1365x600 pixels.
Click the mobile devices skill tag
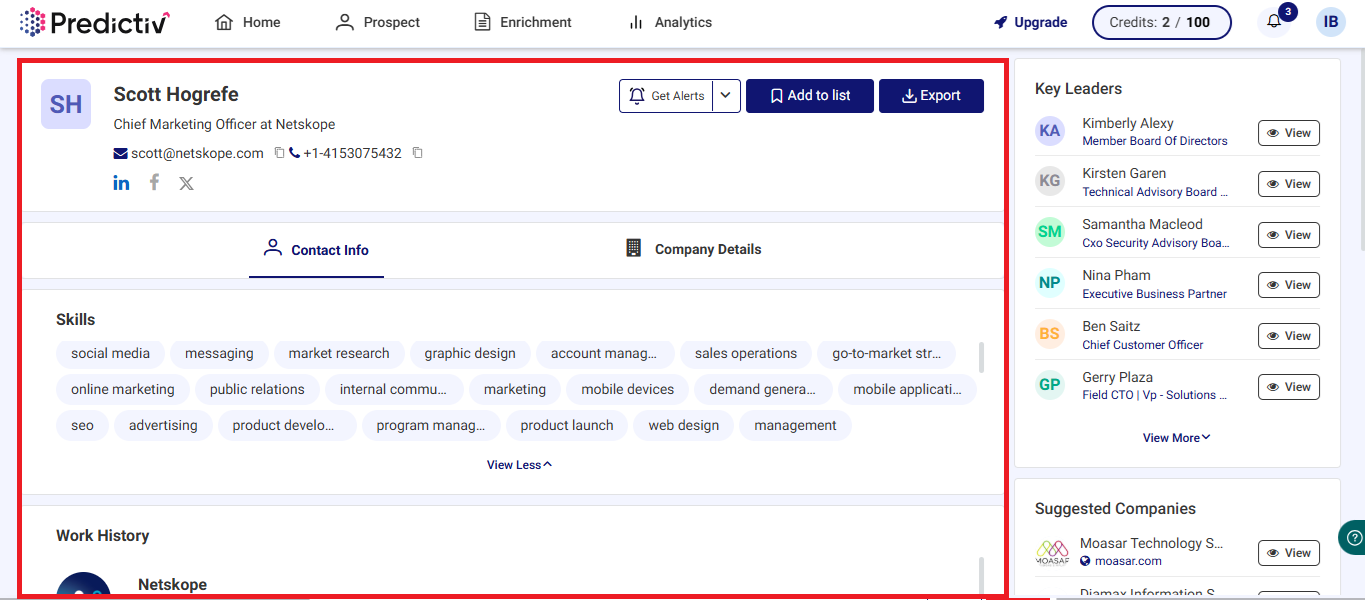pyautogui.click(x=628, y=389)
